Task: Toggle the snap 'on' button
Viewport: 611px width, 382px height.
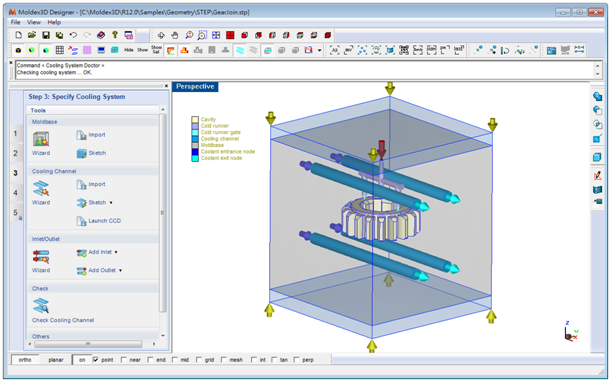Action: [82, 360]
